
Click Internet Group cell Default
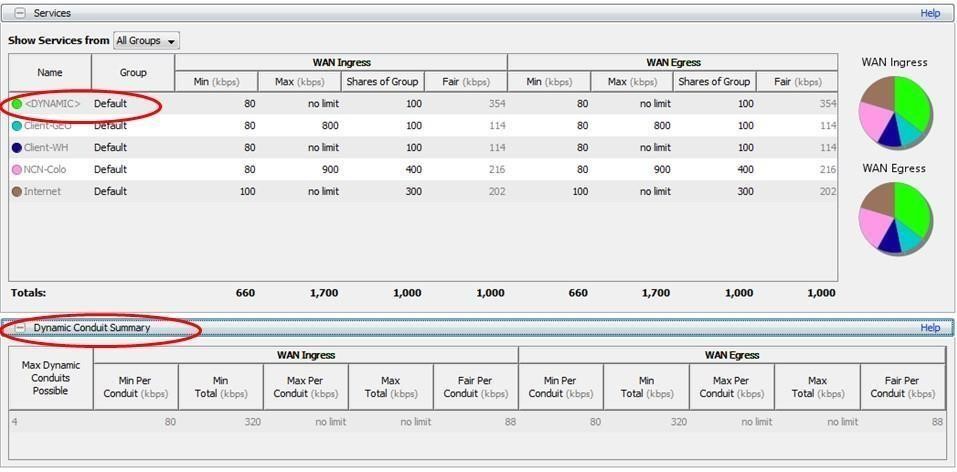110,192
